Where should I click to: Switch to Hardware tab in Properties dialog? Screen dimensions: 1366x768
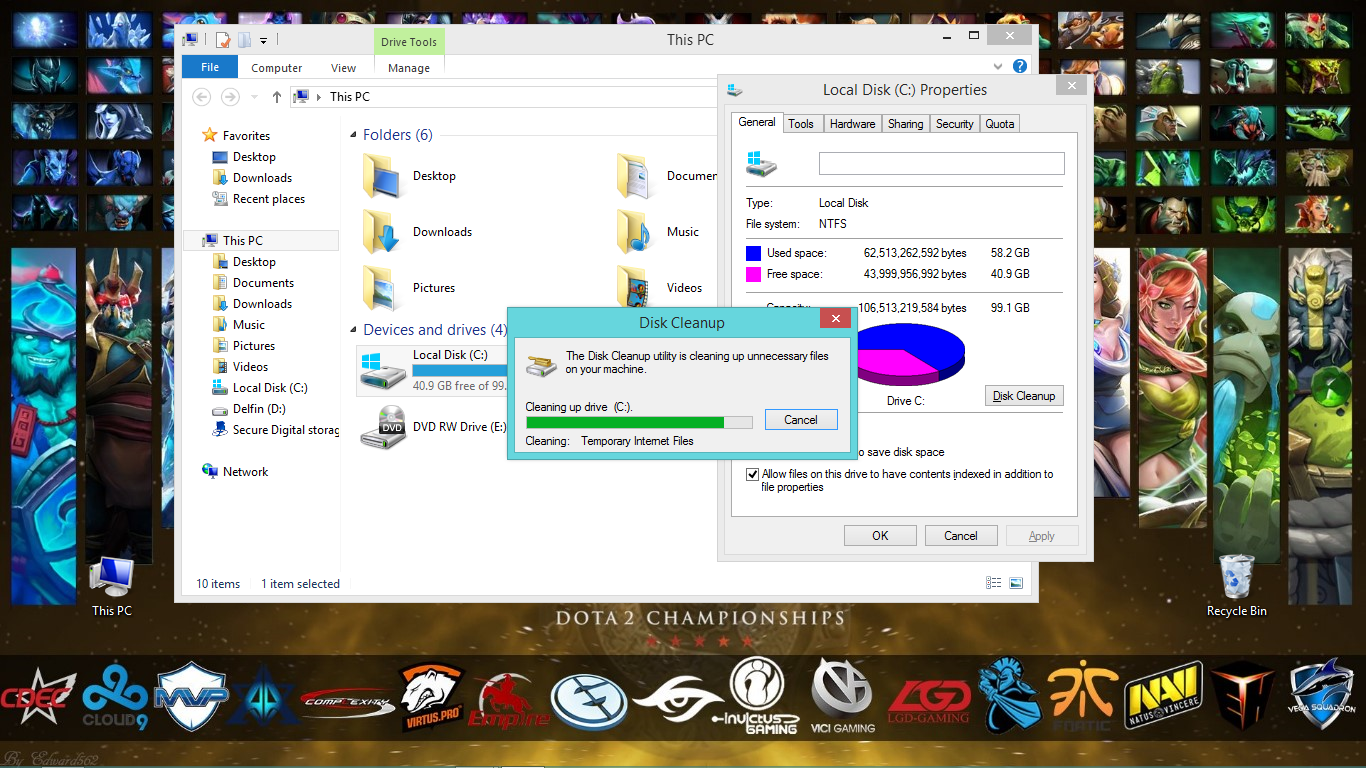point(852,124)
